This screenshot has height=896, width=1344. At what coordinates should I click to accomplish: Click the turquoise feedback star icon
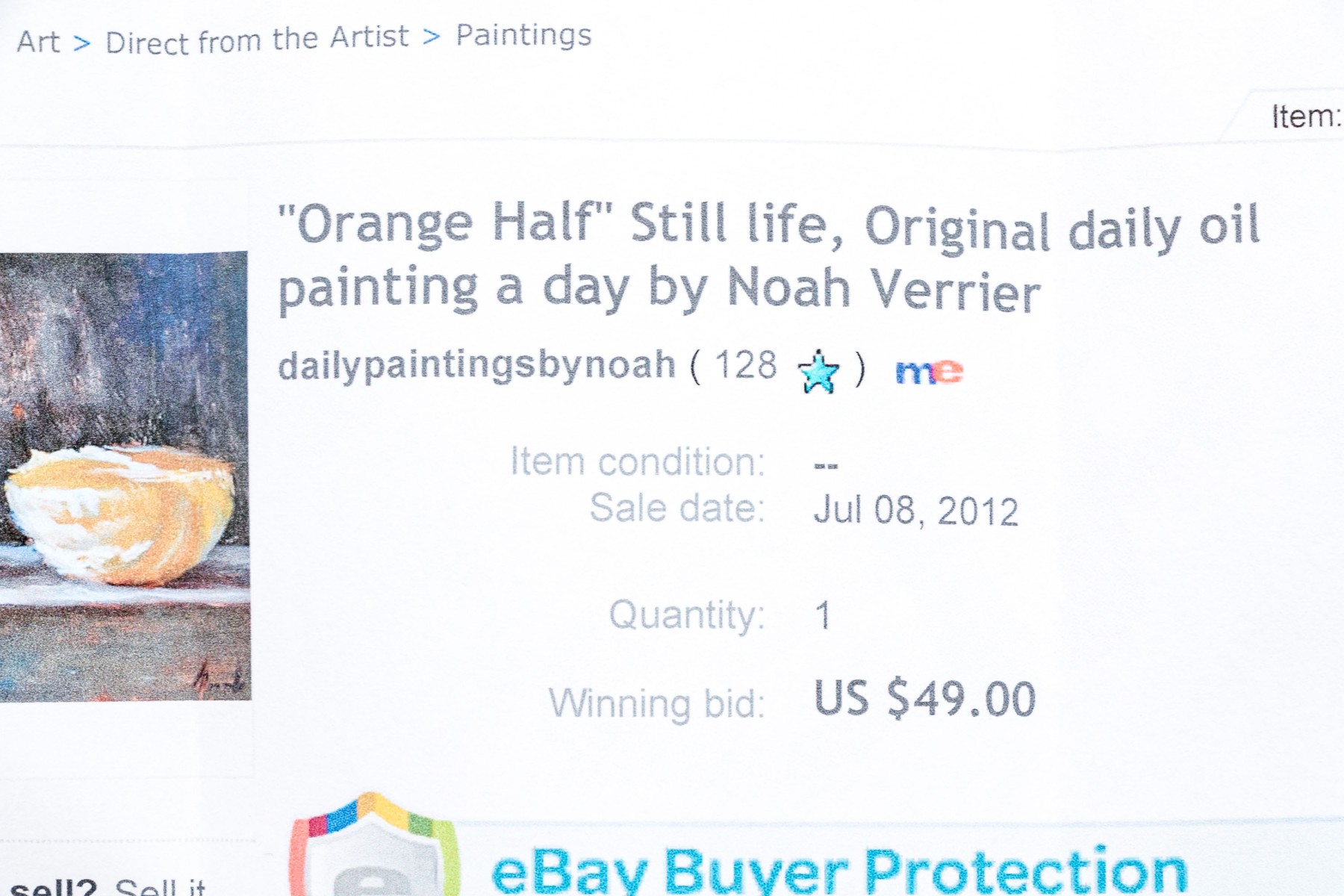click(x=818, y=371)
